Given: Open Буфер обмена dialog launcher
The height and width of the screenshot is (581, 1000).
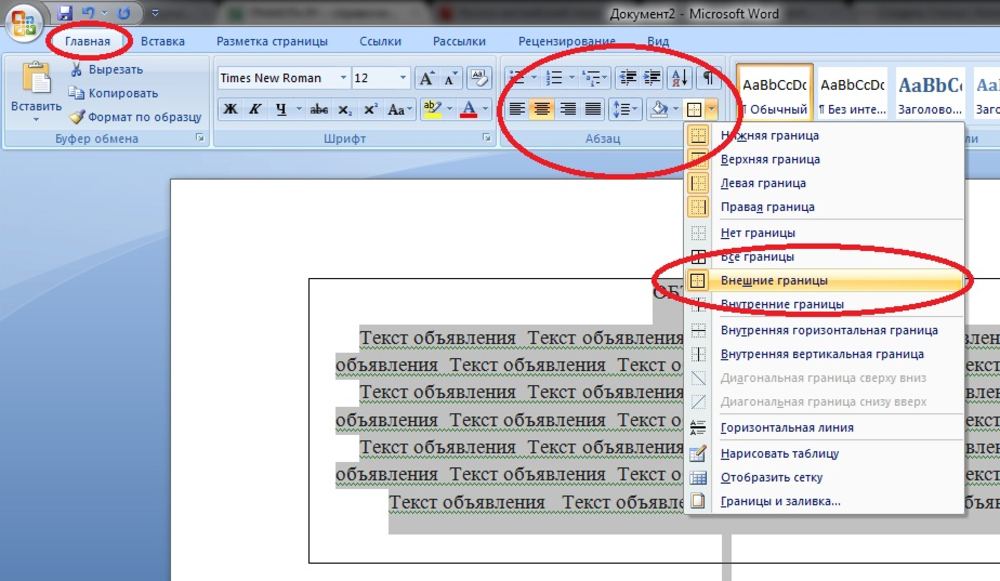Looking at the screenshot, I should (x=200, y=138).
